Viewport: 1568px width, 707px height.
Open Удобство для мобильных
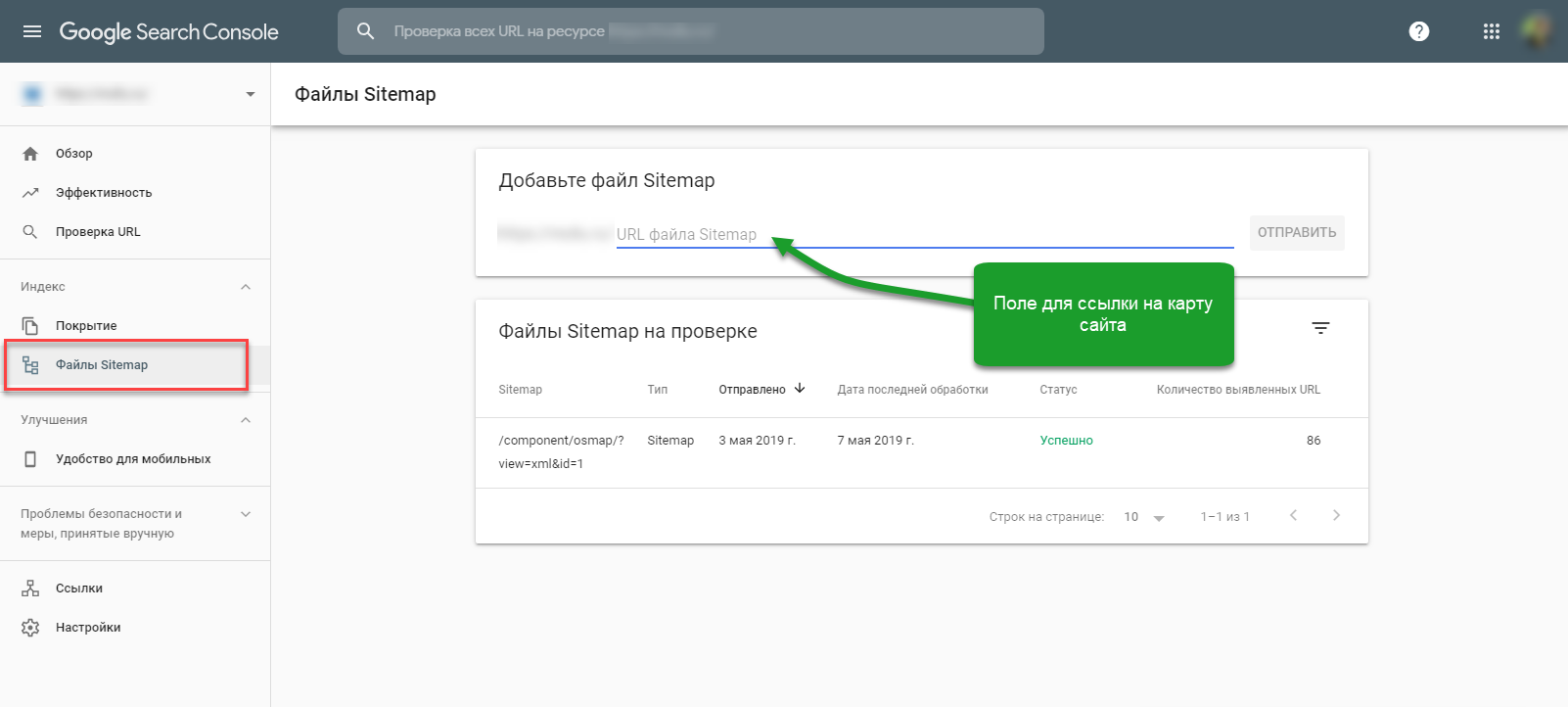coord(135,459)
